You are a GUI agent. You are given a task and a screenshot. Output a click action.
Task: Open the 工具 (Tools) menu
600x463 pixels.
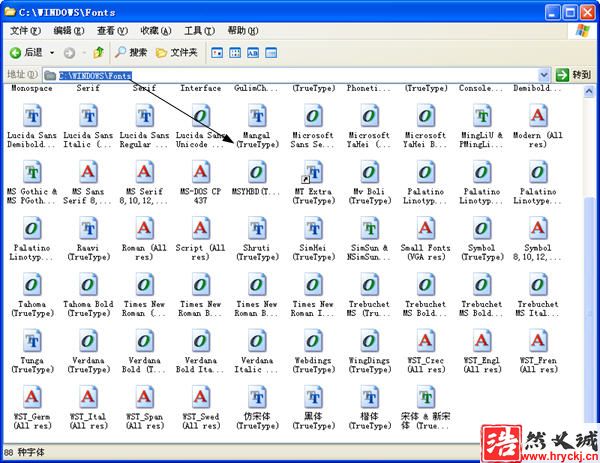(199, 31)
